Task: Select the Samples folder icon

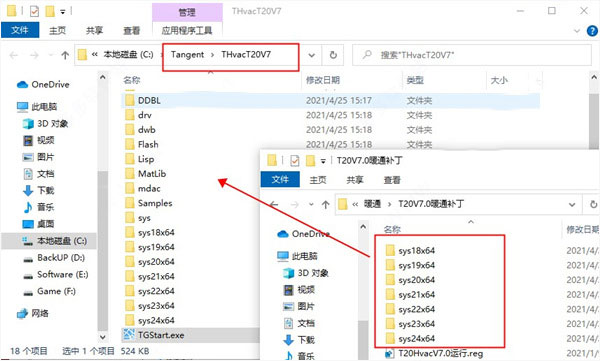Action: tap(130, 203)
